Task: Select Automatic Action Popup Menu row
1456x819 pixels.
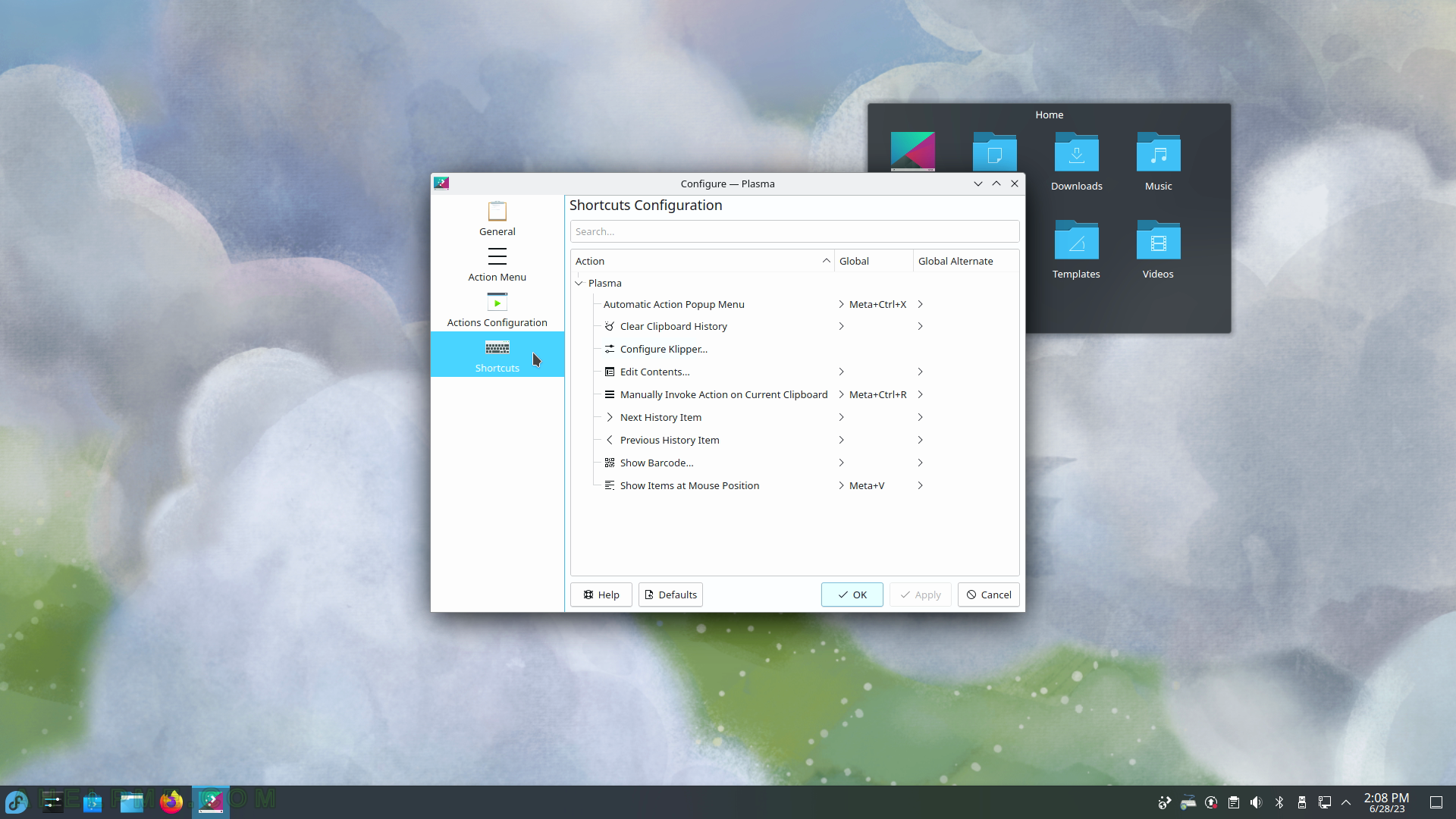Action: click(x=673, y=304)
